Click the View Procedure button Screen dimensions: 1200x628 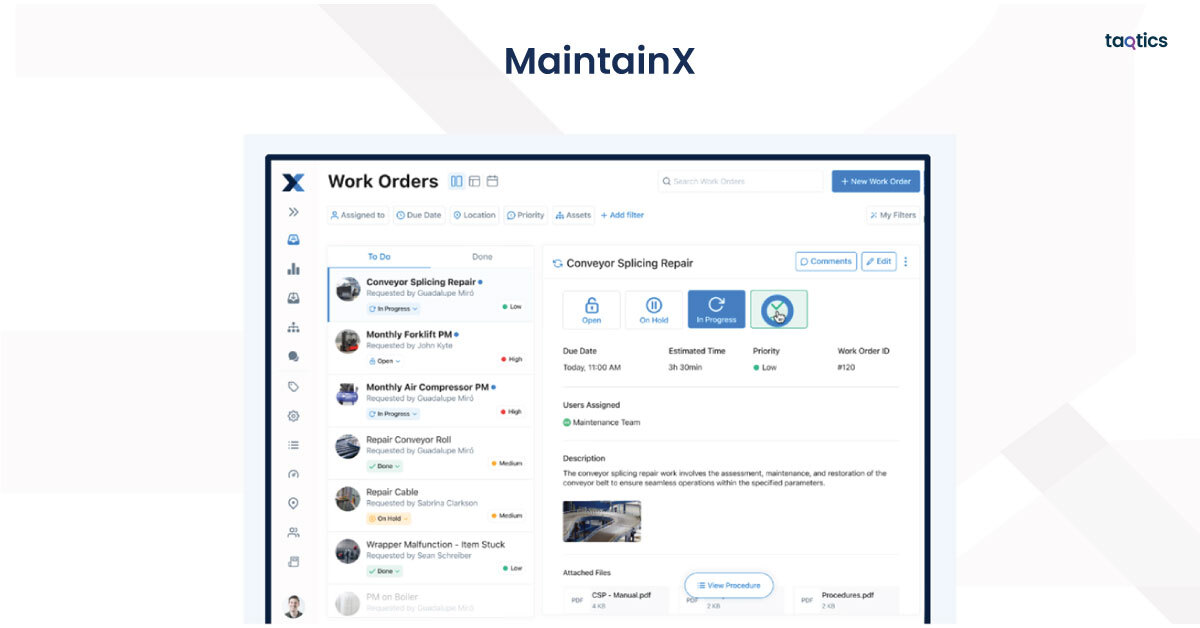[728, 585]
